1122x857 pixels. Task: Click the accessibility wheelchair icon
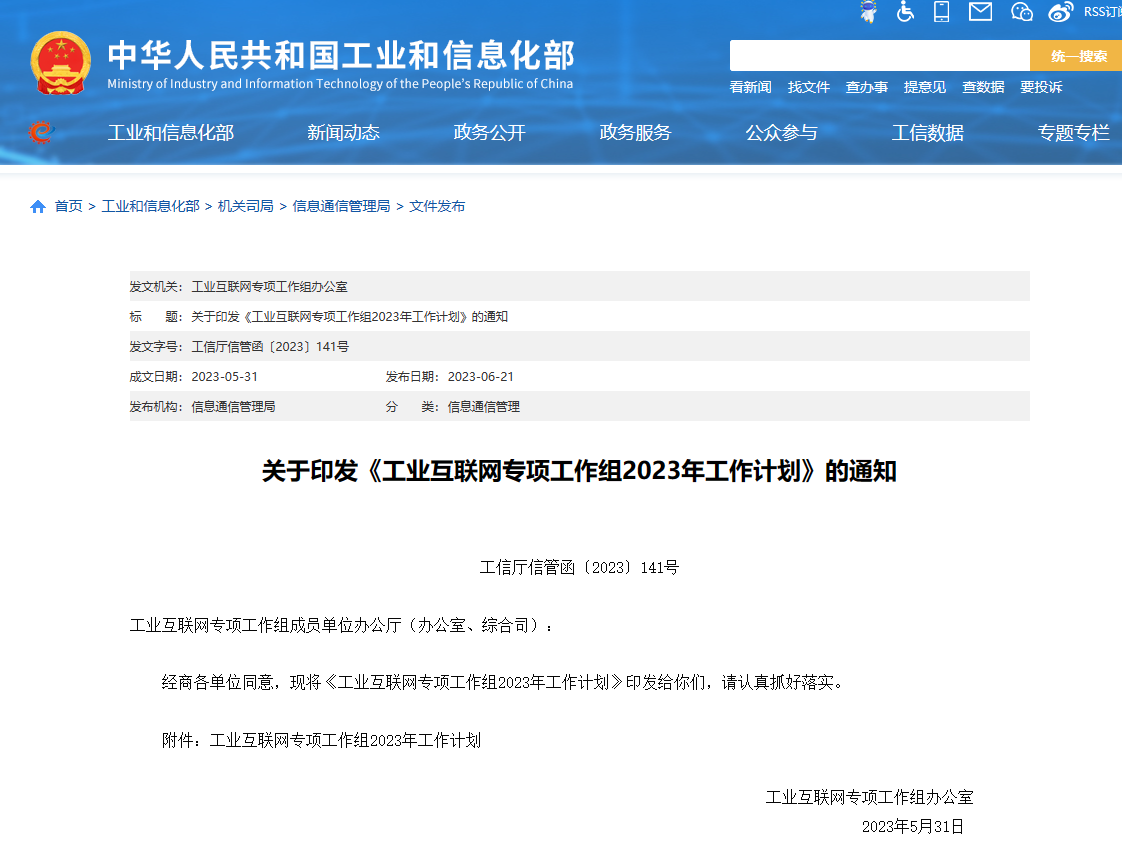point(906,12)
